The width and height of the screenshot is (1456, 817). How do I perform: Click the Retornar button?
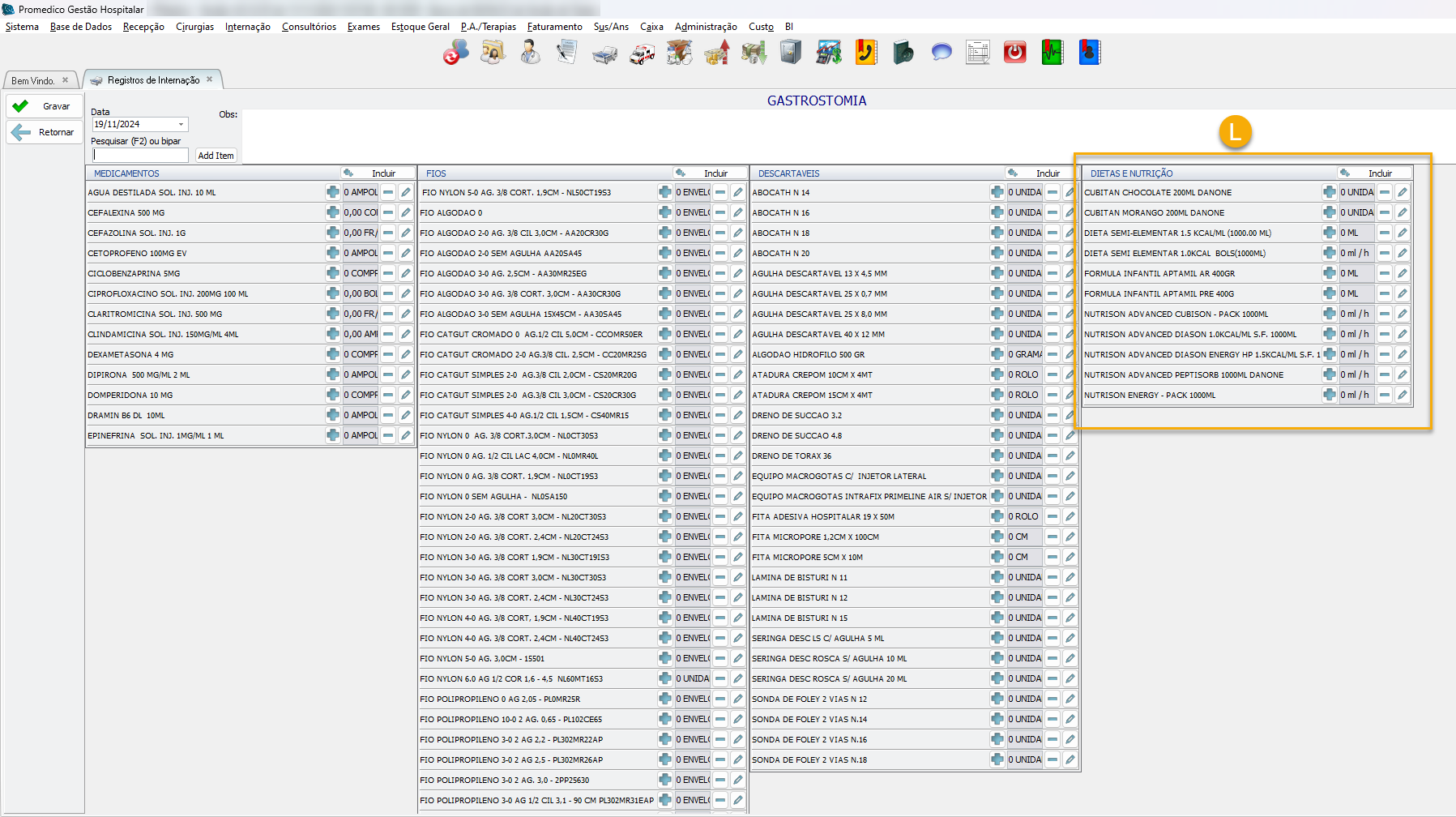(x=45, y=132)
